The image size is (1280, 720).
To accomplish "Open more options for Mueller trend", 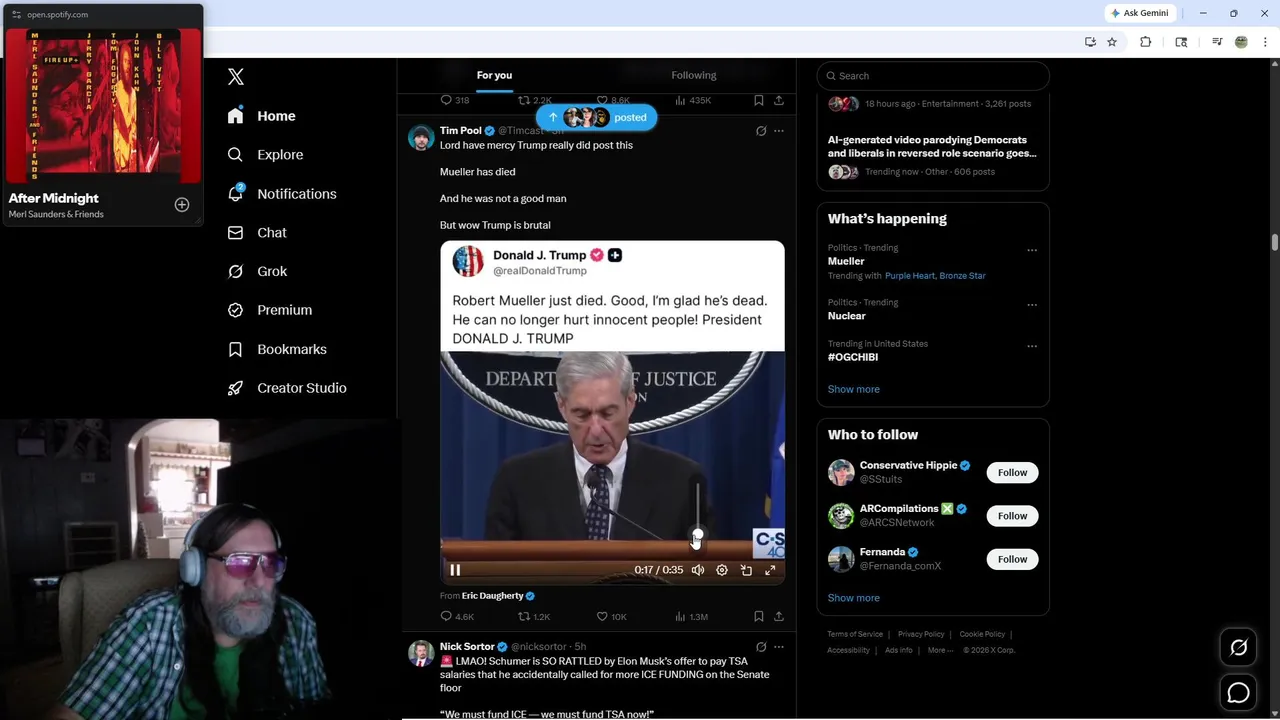I will click(1032, 250).
